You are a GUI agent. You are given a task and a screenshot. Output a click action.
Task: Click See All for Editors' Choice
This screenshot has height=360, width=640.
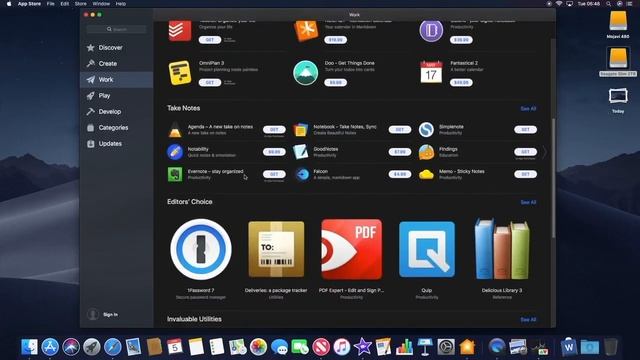tap(528, 202)
